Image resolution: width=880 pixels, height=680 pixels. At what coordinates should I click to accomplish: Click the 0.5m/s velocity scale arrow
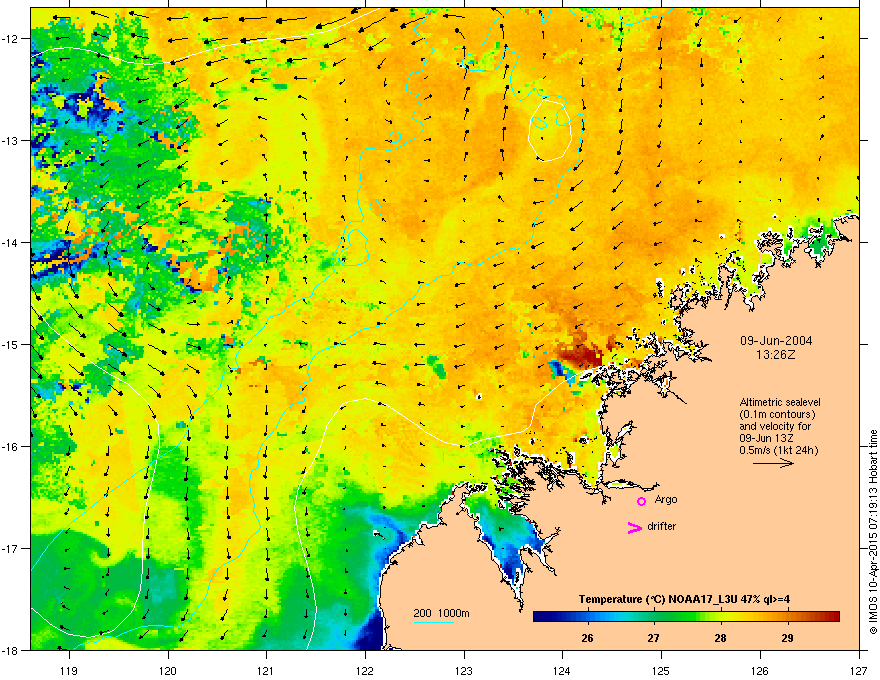[x=773, y=463]
